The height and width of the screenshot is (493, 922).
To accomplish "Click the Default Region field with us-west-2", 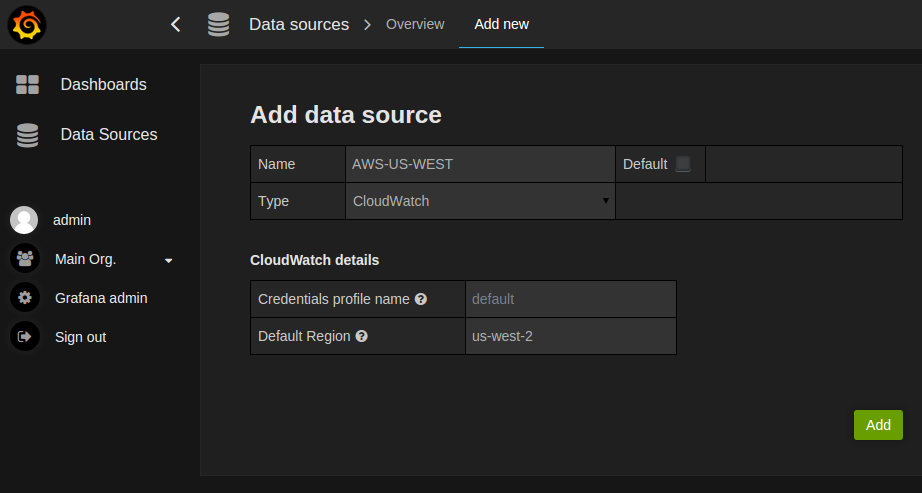I will point(570,336).
